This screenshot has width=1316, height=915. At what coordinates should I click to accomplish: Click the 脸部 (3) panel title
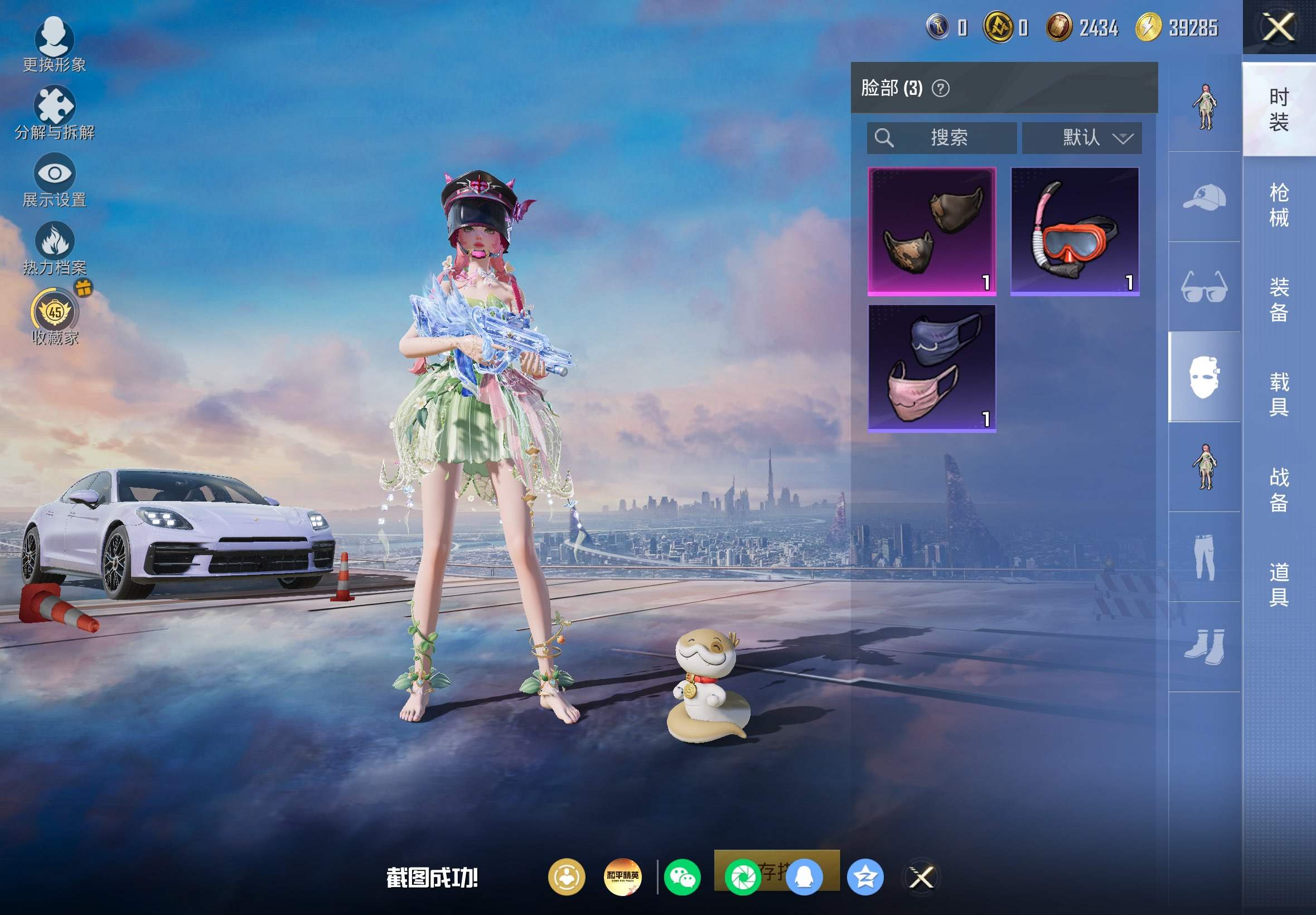(x=892, y=88)
